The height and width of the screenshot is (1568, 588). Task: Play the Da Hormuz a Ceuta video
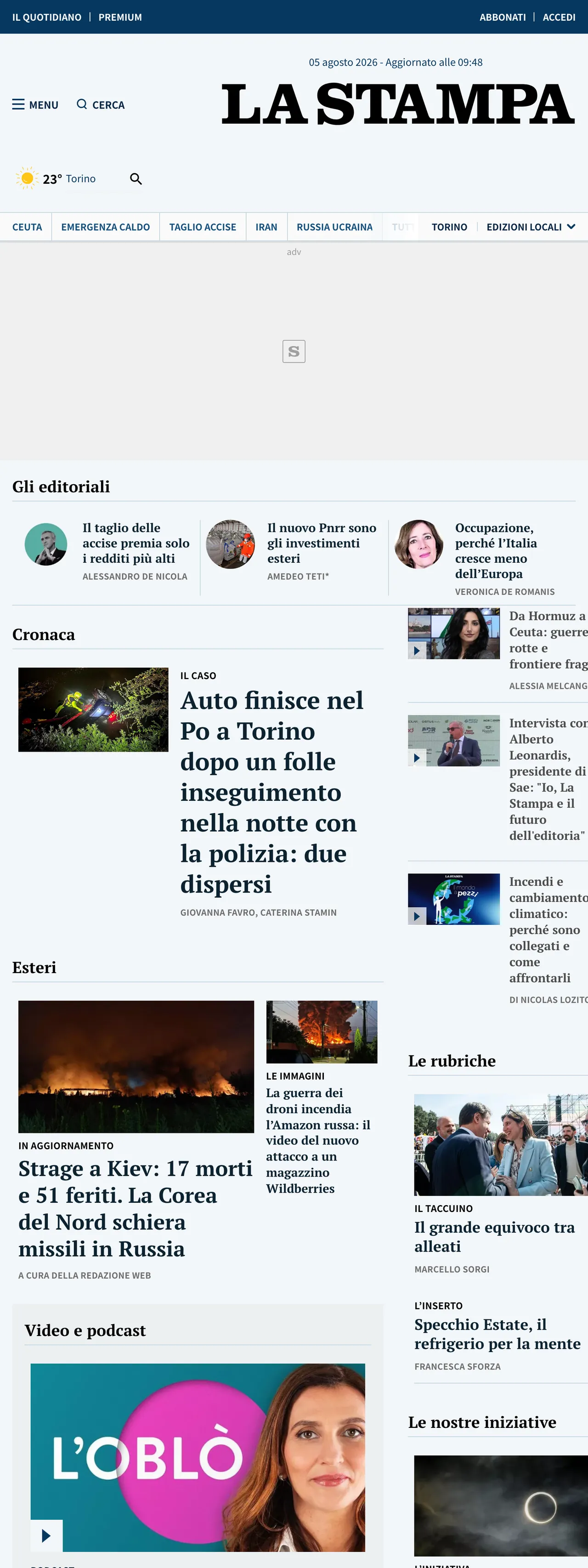coord(417,650)
